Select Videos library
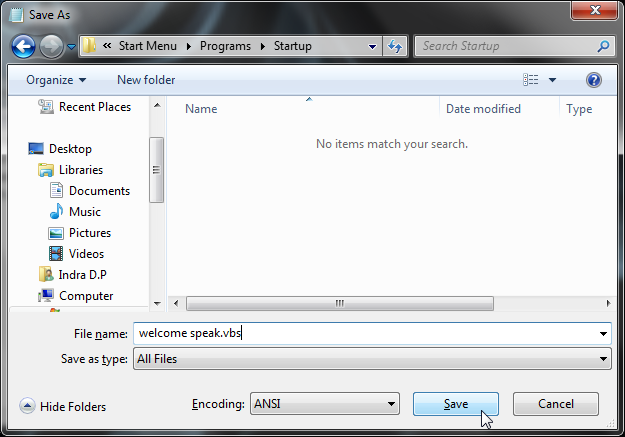The width and height of the screenshot is (625, 437). click(x=86, y=254)
